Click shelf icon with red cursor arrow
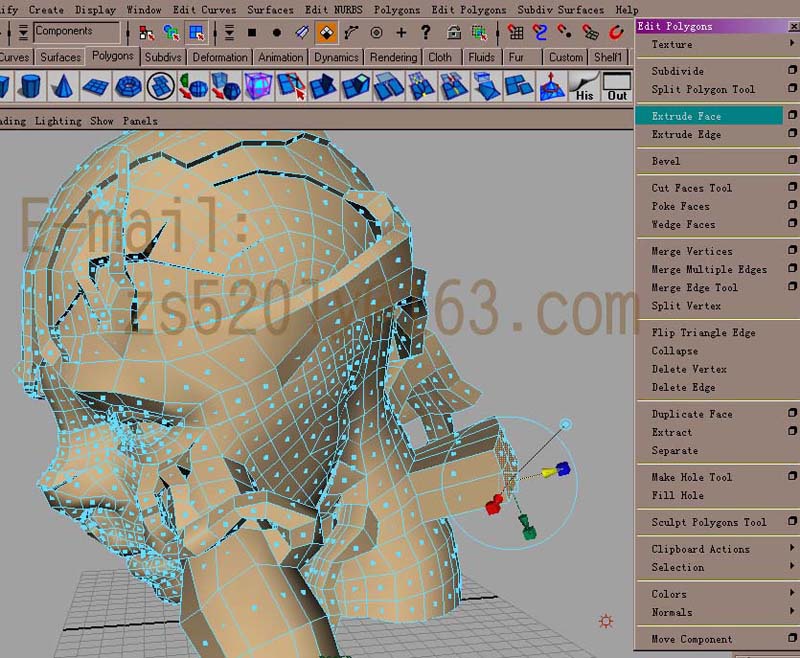800x658 pixels. tap(291, 86)
